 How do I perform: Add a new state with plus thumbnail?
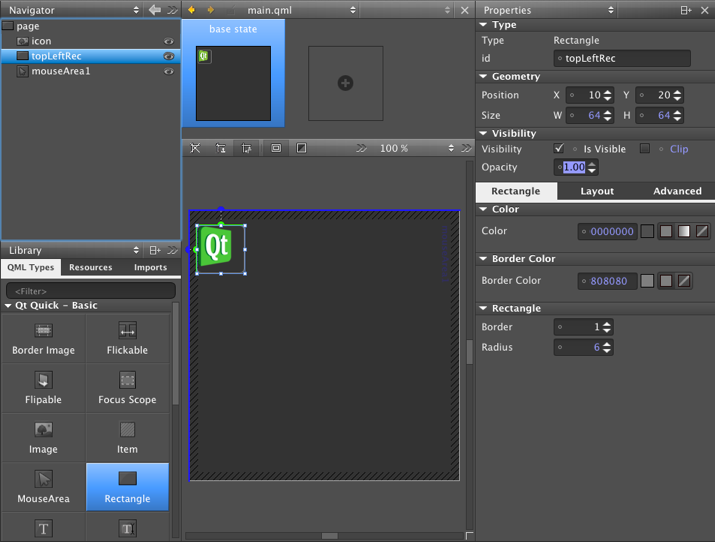point(345,83)
